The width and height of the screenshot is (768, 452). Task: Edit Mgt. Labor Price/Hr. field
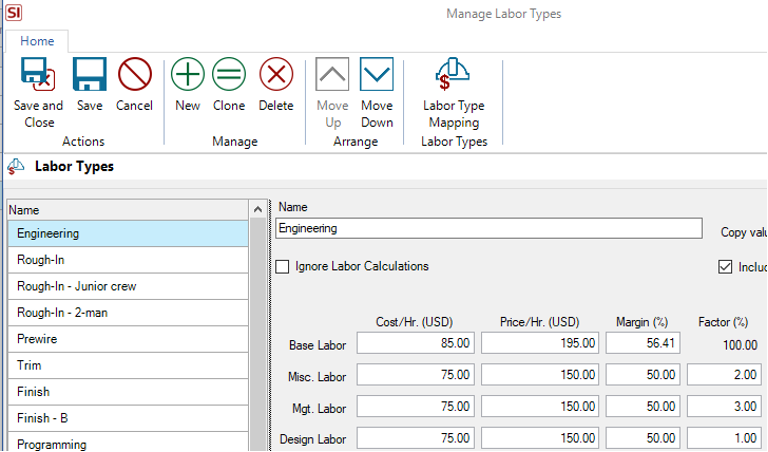click(540, 406)
